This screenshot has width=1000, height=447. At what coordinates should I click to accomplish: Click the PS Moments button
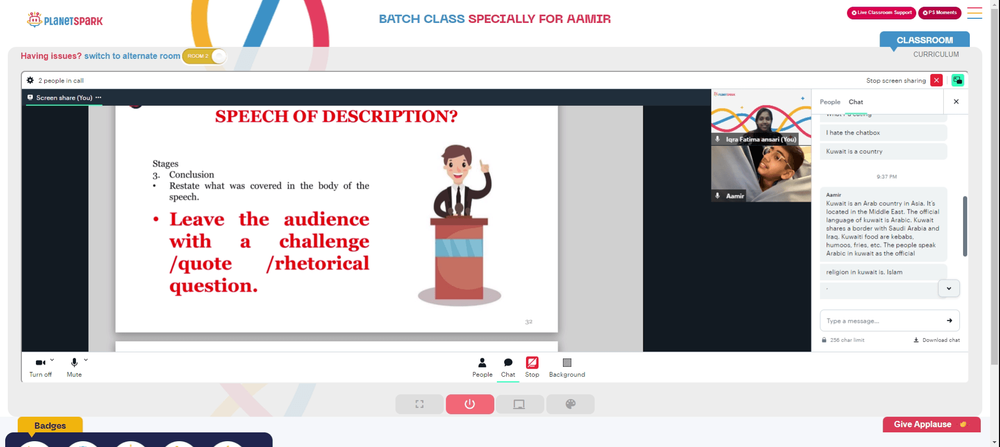pos(939,13)
